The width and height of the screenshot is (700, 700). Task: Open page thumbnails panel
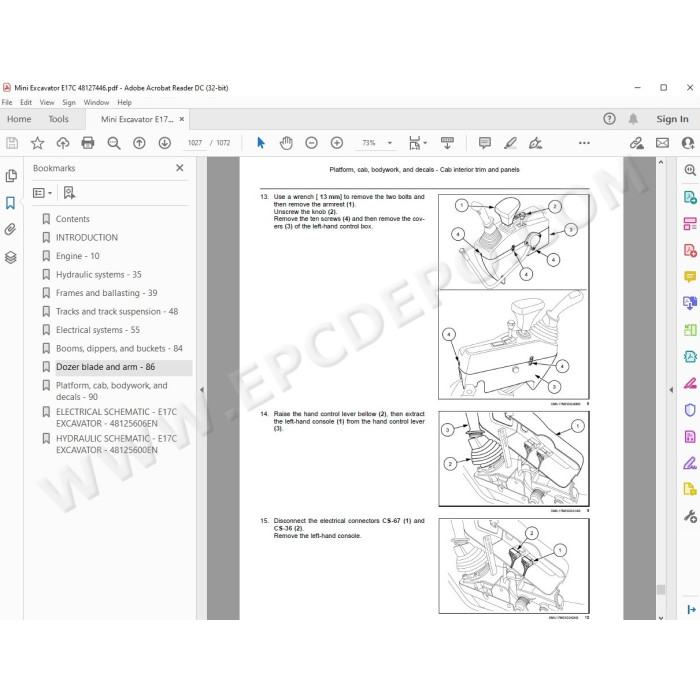[11, 176]
